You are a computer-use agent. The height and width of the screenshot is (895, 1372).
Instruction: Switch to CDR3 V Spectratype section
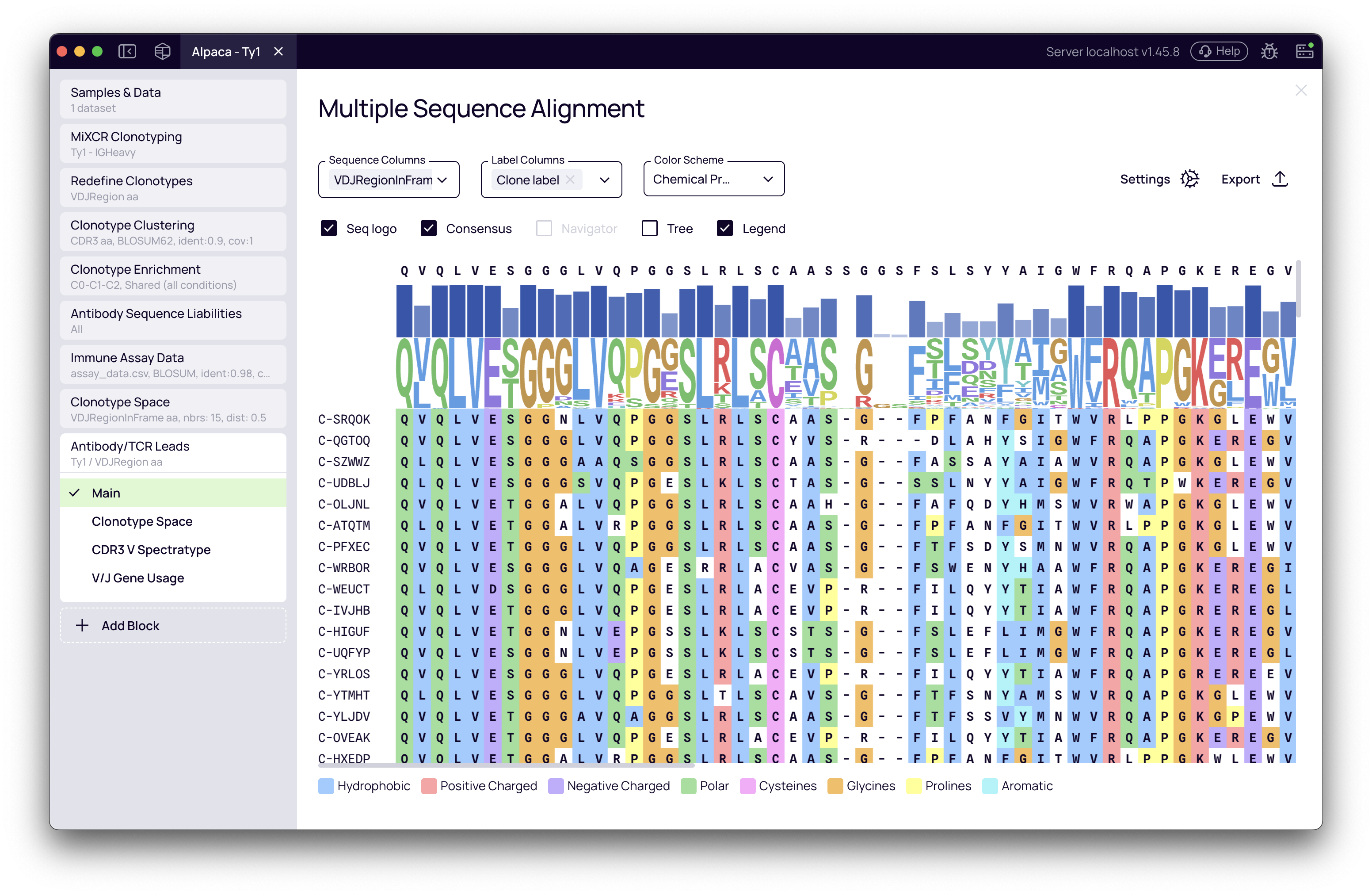click(x=151, y=550)
